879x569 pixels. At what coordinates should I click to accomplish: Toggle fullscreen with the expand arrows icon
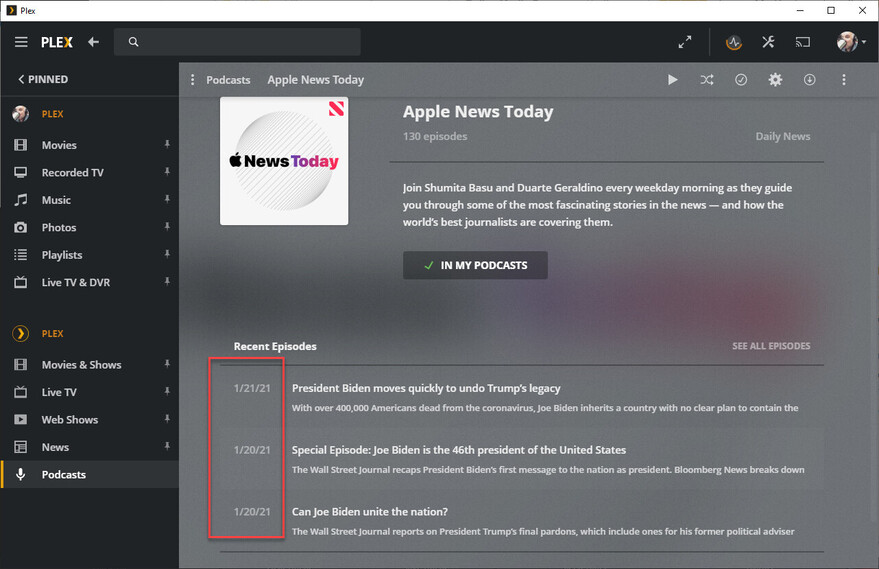(684, 42)
